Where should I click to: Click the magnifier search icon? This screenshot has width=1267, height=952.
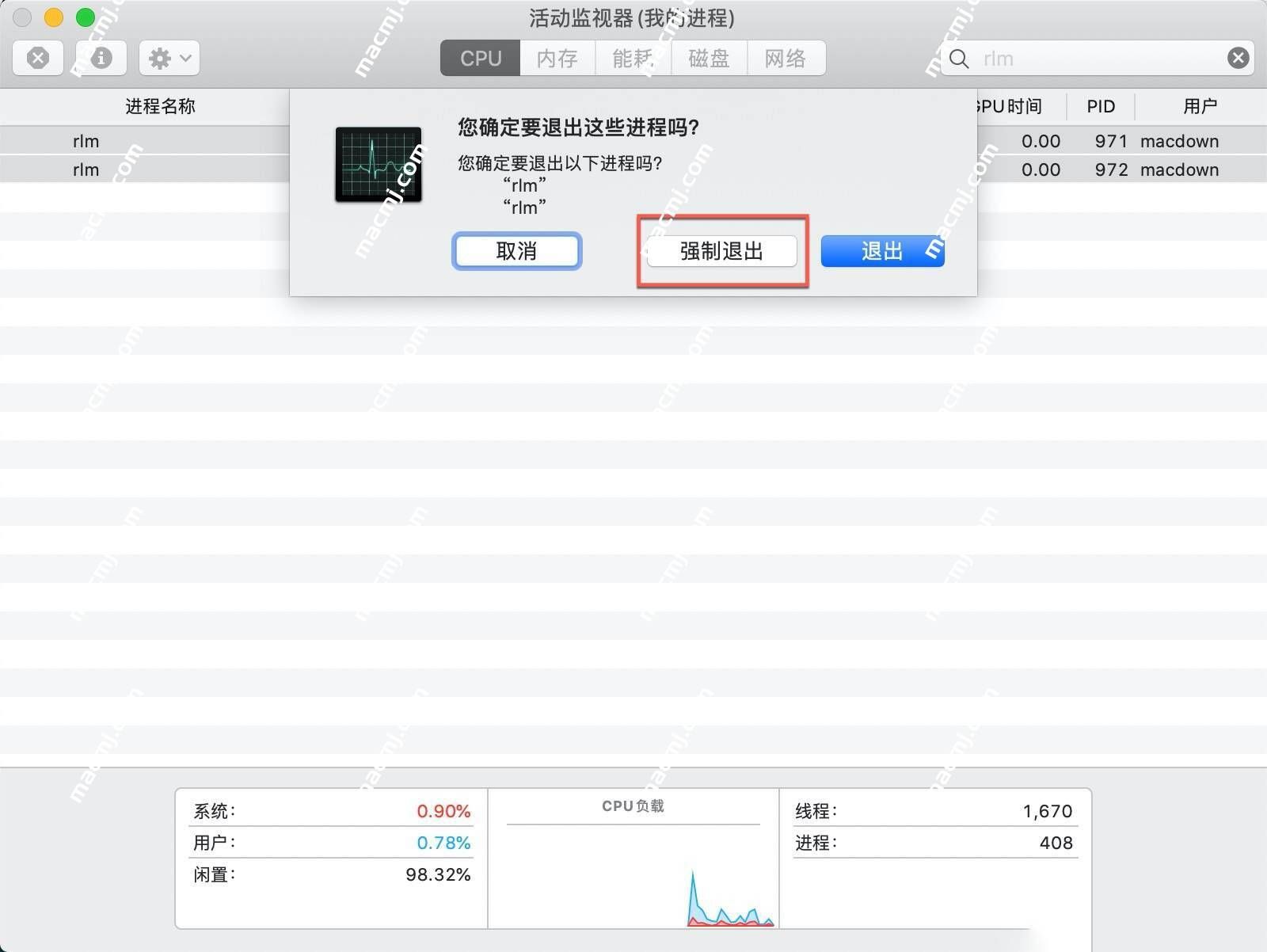tap(959, 59)
